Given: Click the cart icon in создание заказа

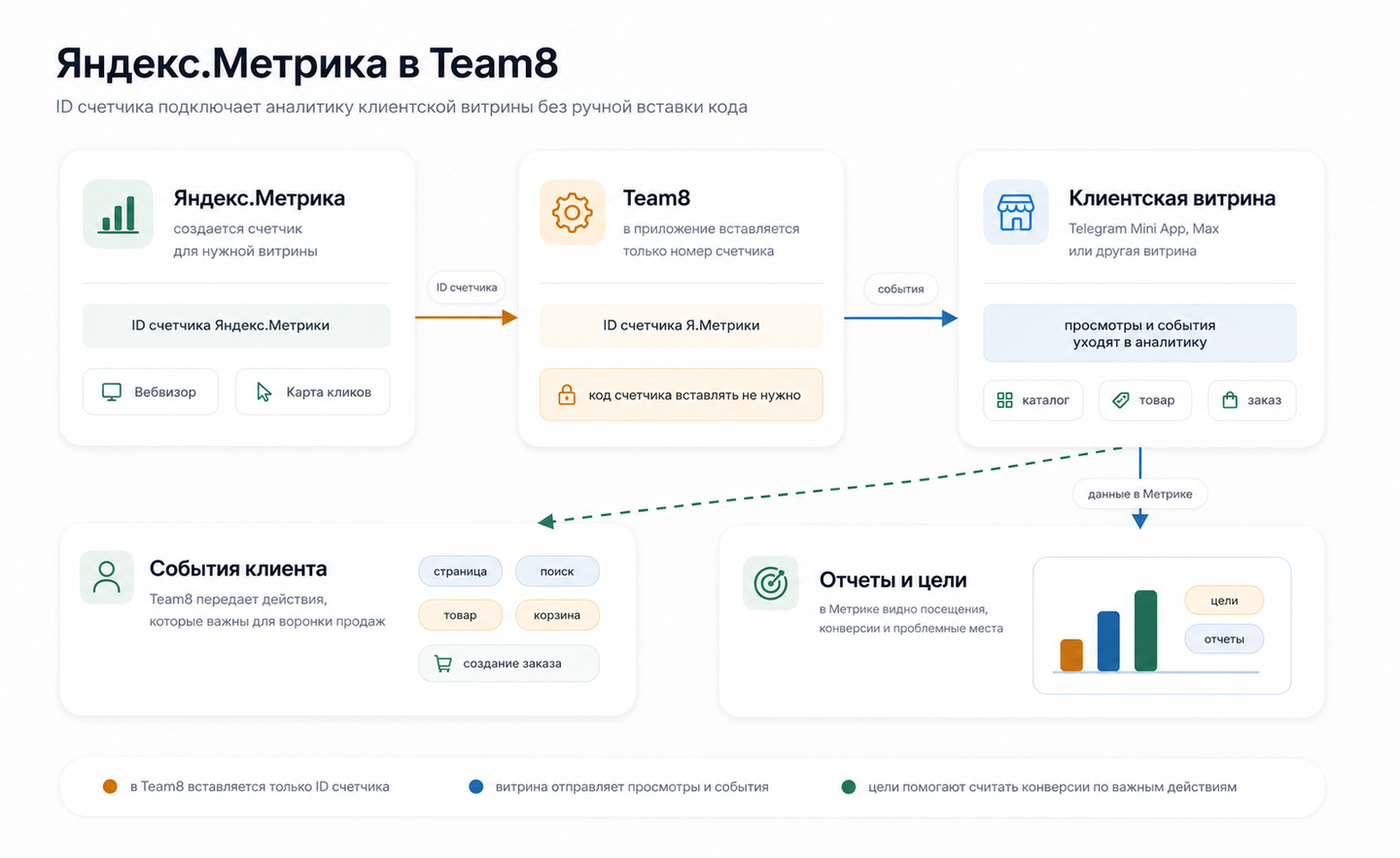Looking at the screenshot, I should click(x=443, y=664).
